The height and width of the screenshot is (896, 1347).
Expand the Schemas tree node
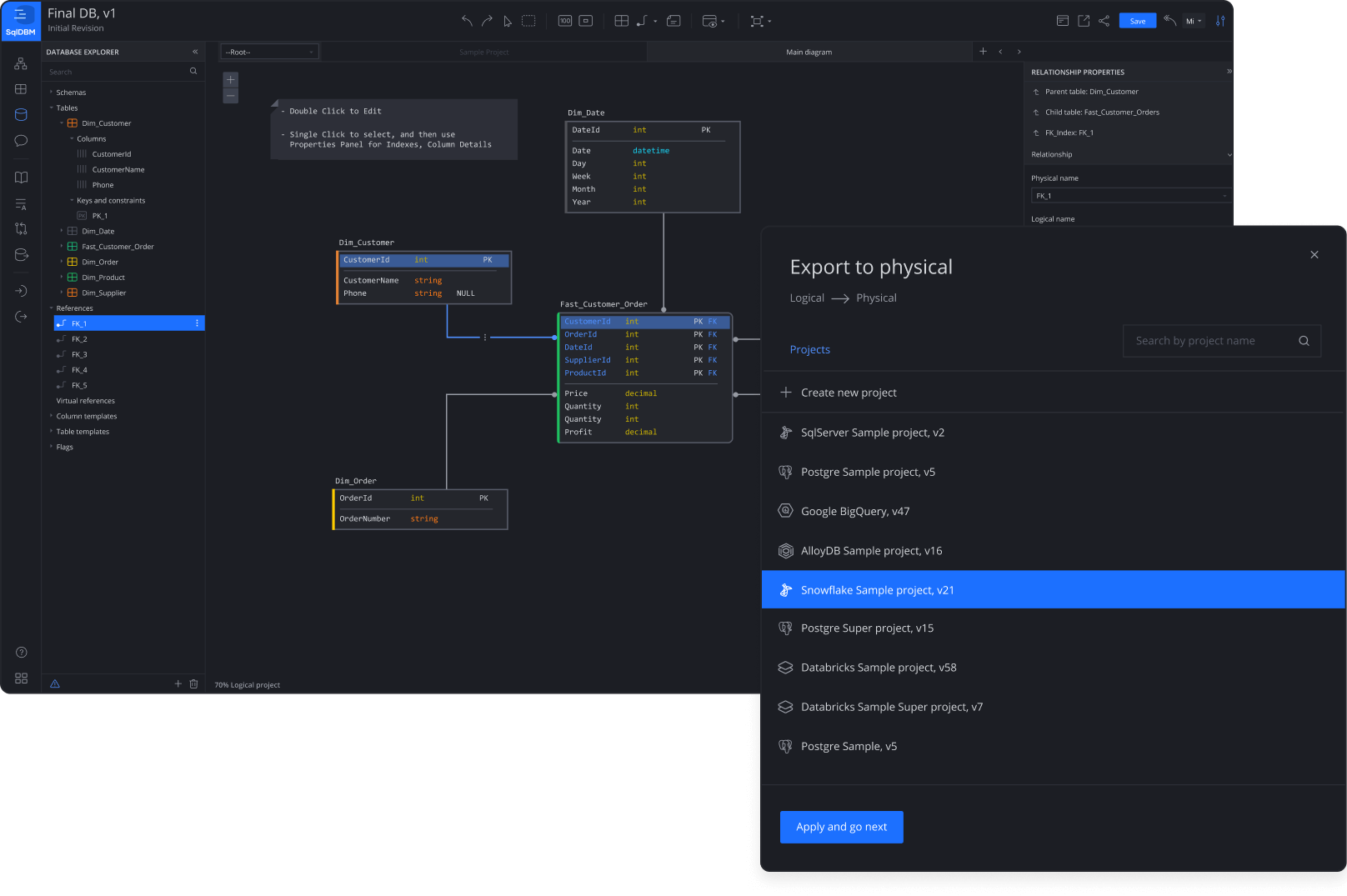click(51, 93)
